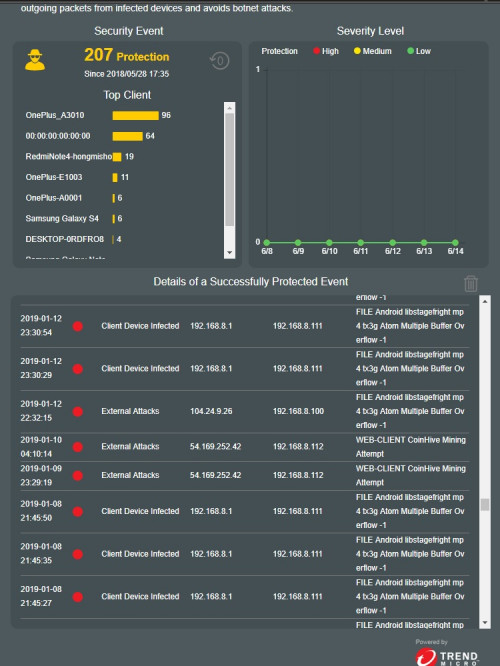Screen dimensions: 500x666
Task: Click the Since 2018/05/28 17:35 text
Action: tap(127, 74)
